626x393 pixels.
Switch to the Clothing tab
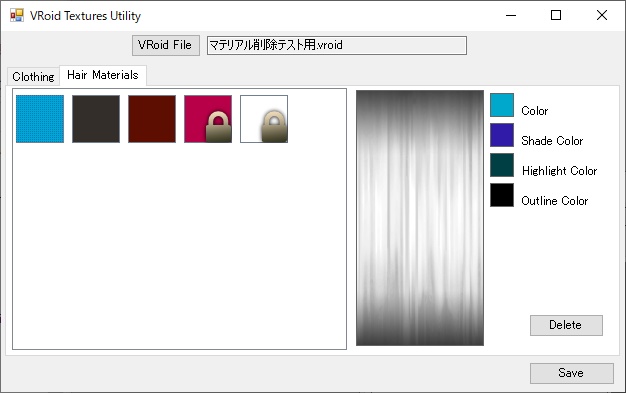click(34, 76)
